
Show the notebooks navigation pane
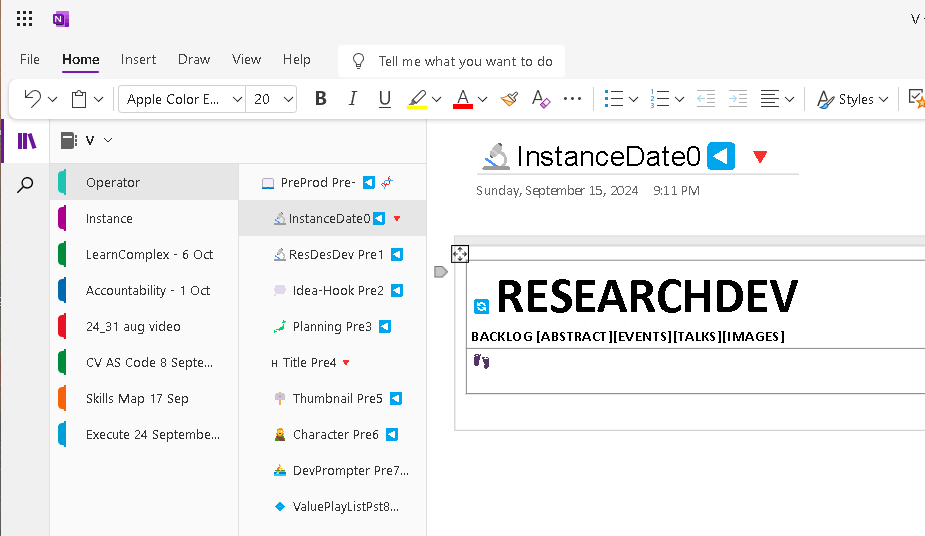[x=27, y=141]
